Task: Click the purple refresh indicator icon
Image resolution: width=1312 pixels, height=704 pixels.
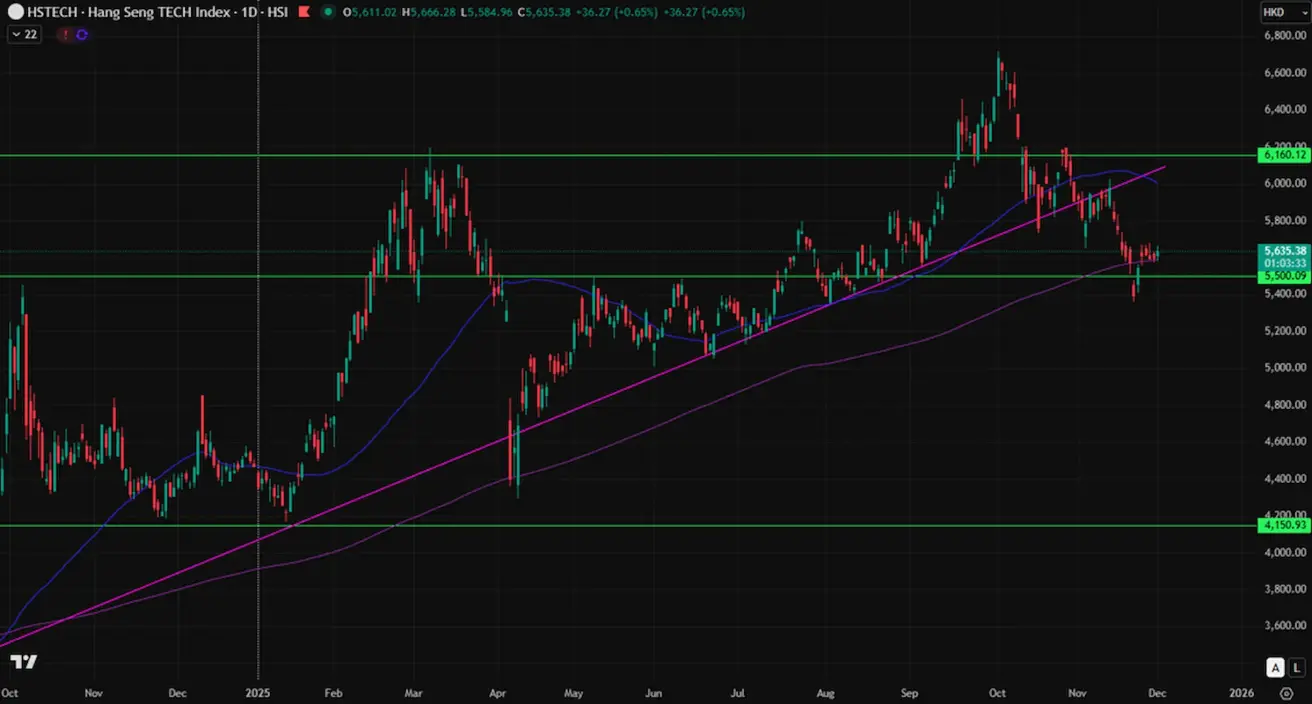Action: pos(82,34)
